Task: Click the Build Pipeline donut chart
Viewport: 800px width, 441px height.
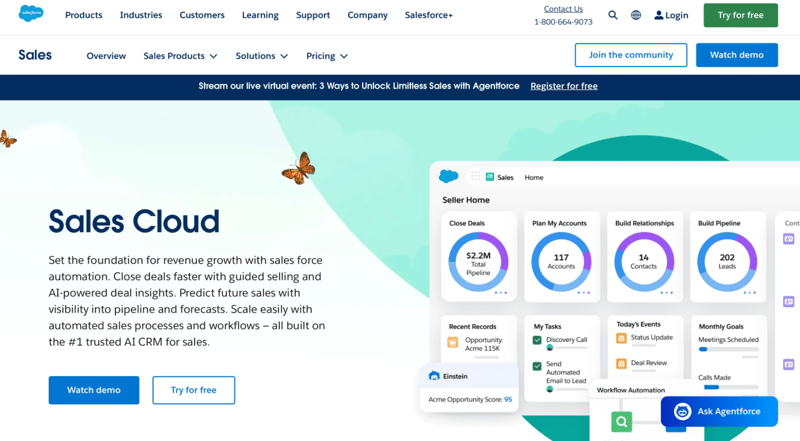Action: (x=727, y=262)
